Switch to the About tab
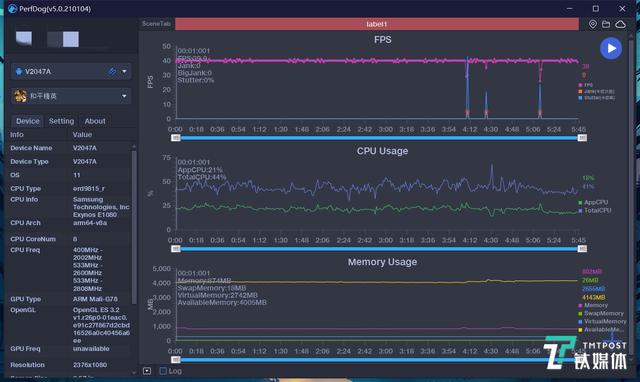The image size is (640, 382). point(95,121)
